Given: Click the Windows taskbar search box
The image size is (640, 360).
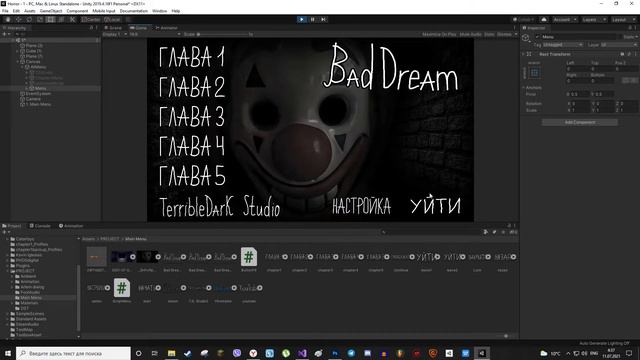Looking at the screenshot, I should pyautogui.click(x=73, y=353).
